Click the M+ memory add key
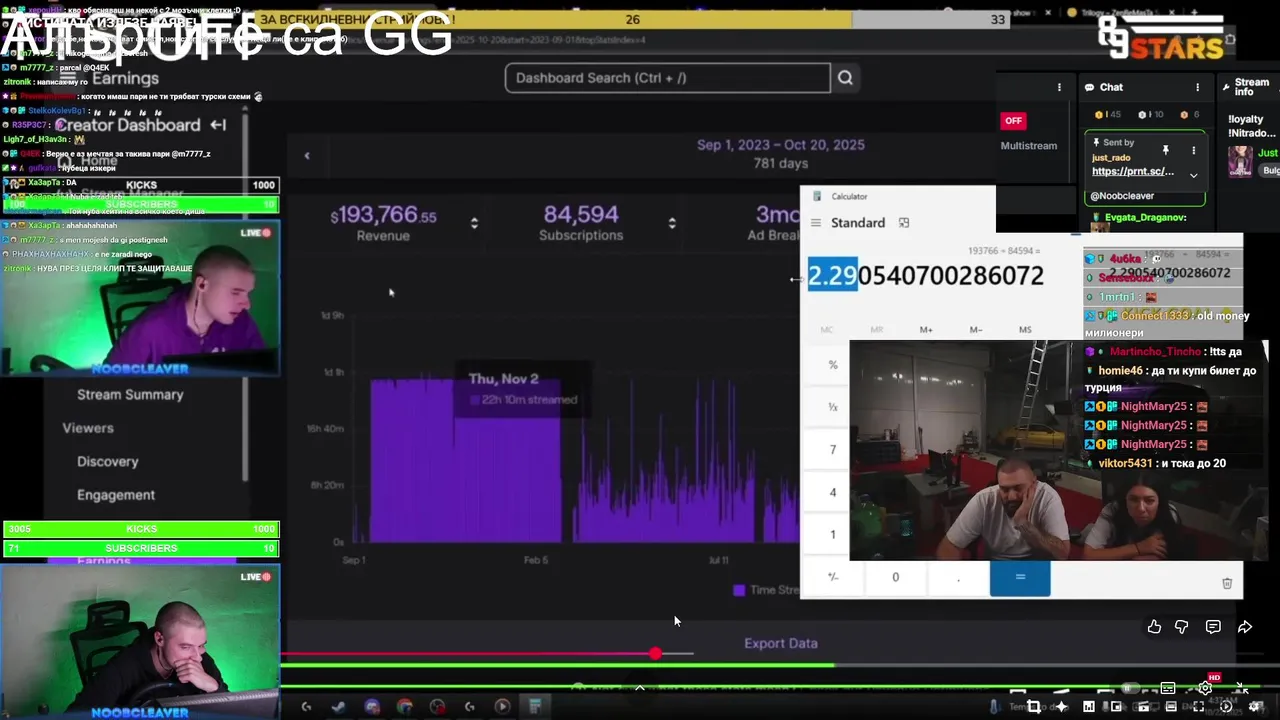 click(x=926, y=329)
